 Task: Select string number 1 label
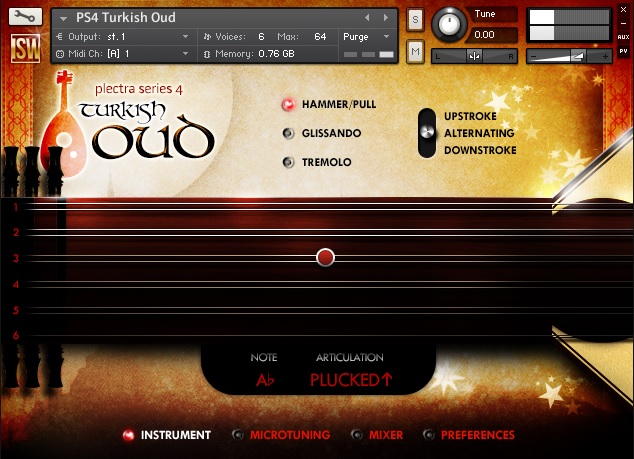[16, 208]
